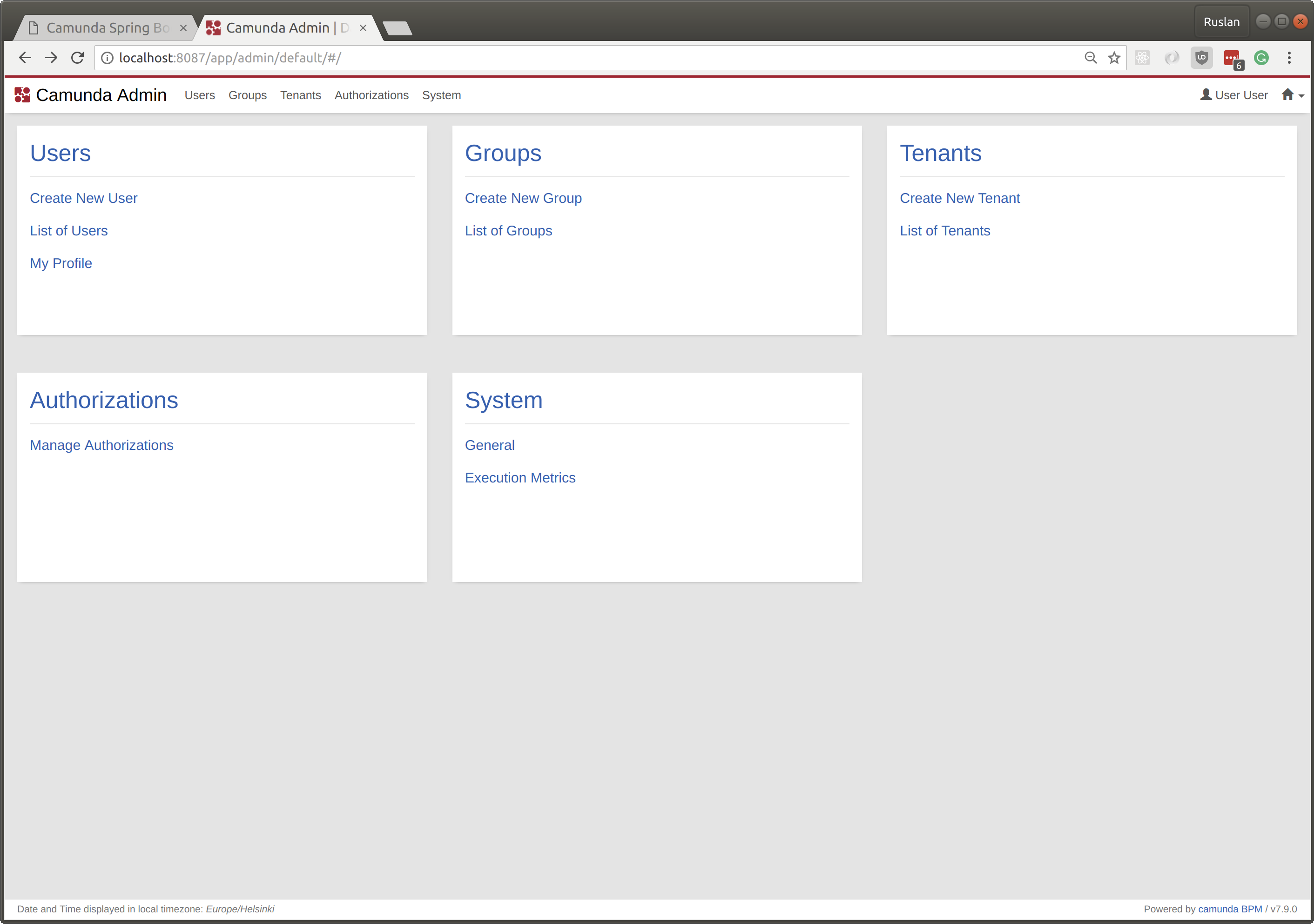Go back using the browser arrow
The width and height of the screenshot is (1314, 924).
click(x=25, y=58)
